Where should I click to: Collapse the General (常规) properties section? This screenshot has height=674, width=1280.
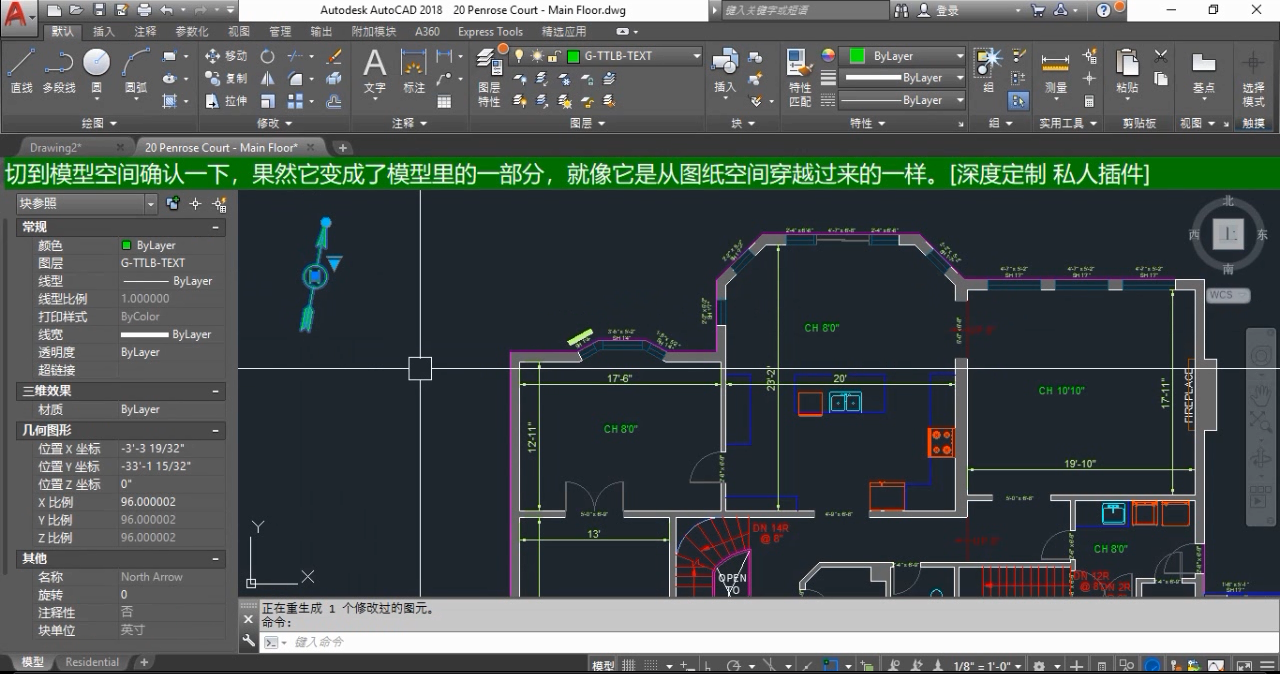[x=216, y=227]
